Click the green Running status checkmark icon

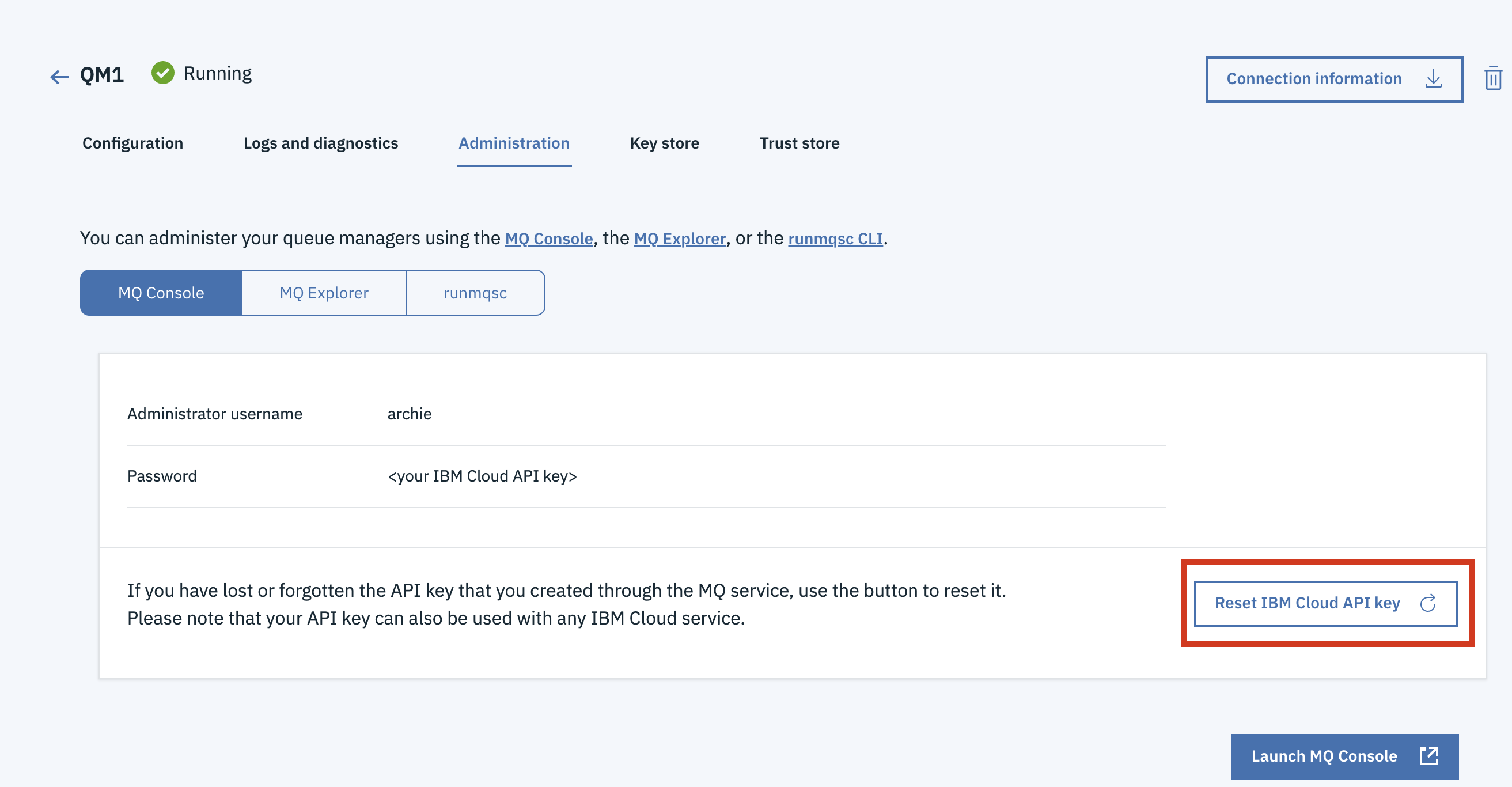coord(162,73)
